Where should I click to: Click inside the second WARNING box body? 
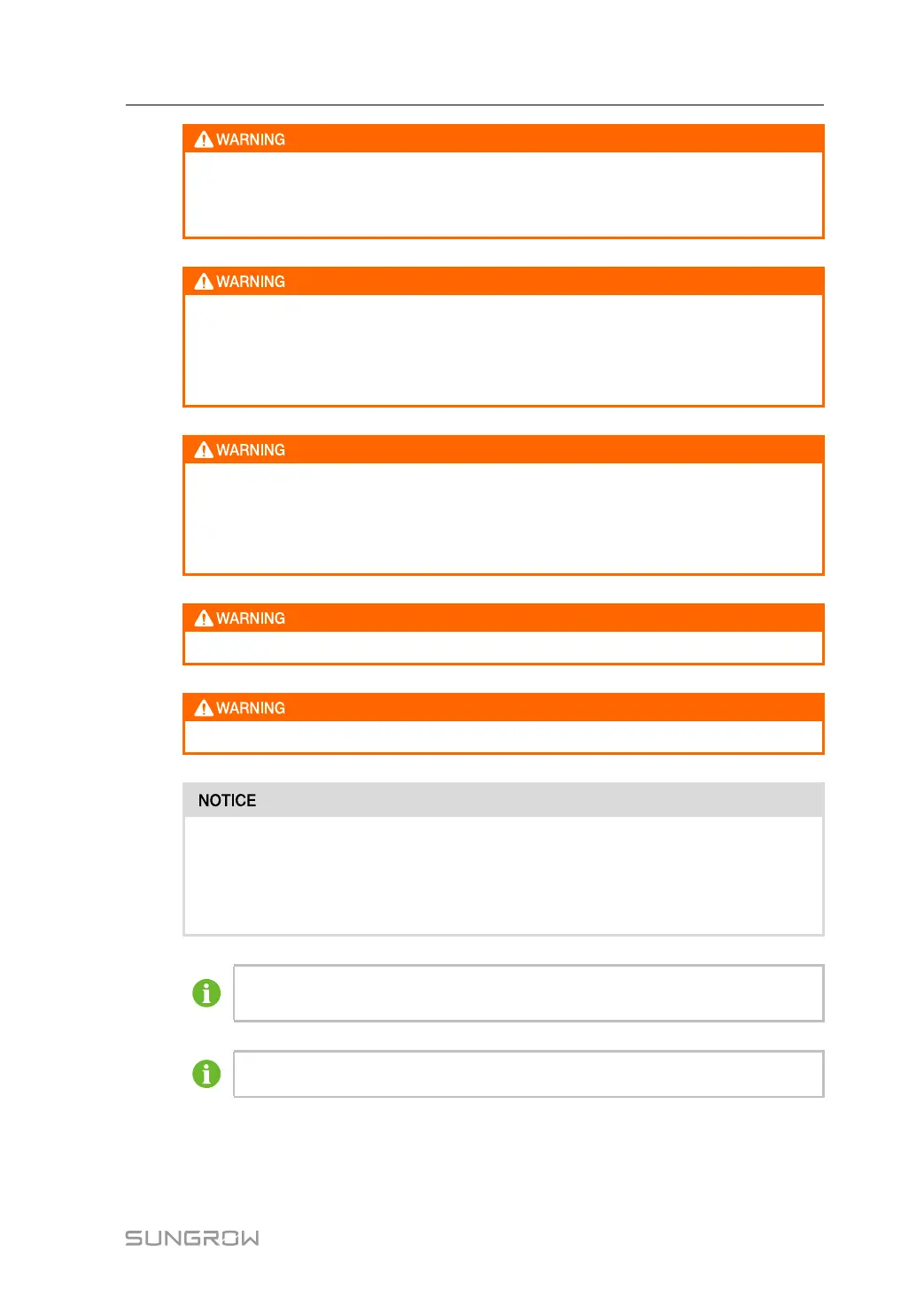click(503, 349)
